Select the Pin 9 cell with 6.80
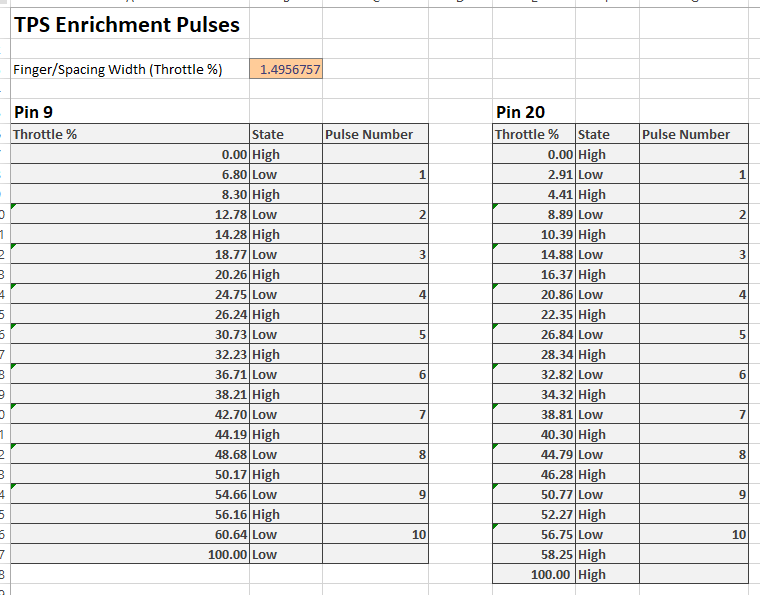 tap(130, 174)
